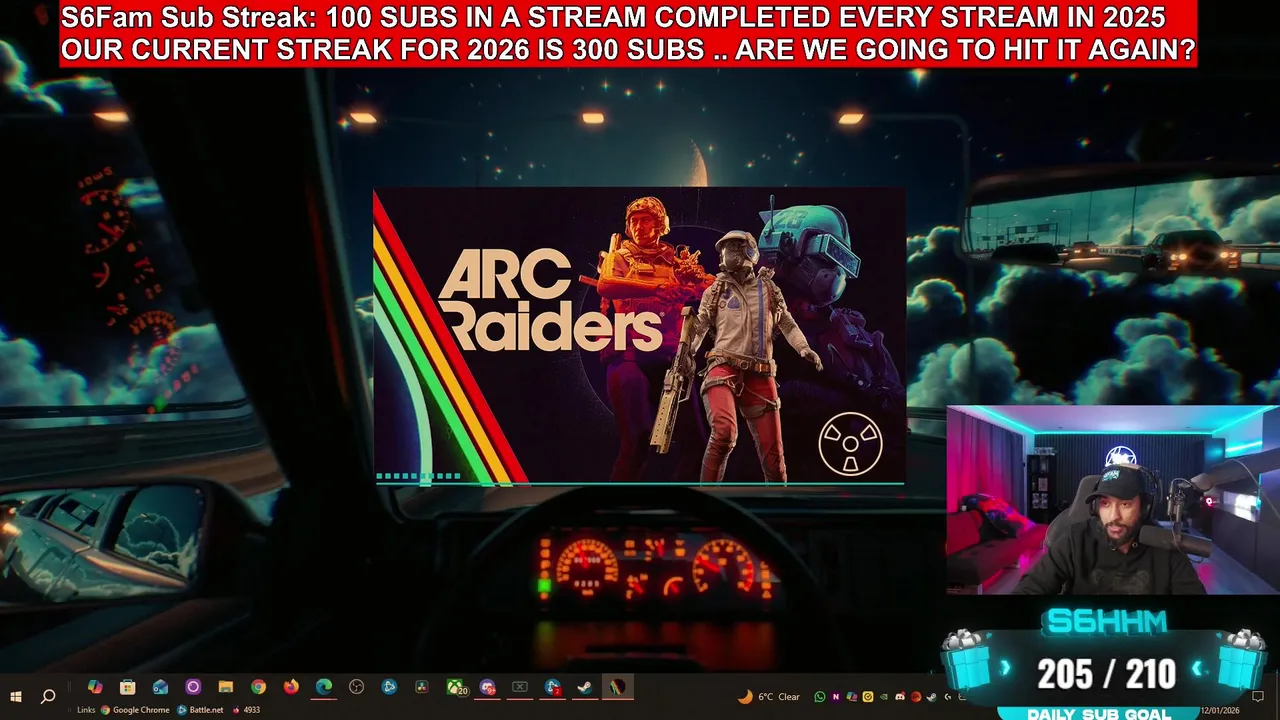Open Outlook mail from the taskbar
The image size is (1280, 720).
tap(160, 687)
